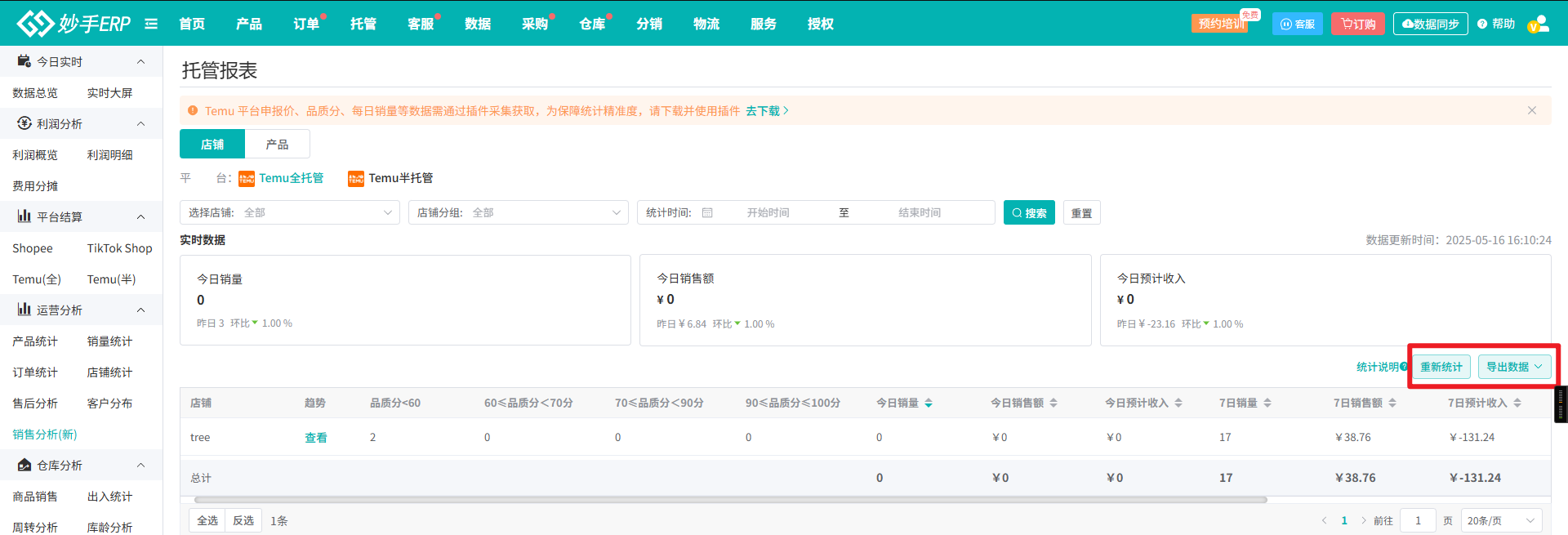The height and width of the screenshot is (535, 1568).
Task: Click the 帮助 help button
Action: (1496, 24)
